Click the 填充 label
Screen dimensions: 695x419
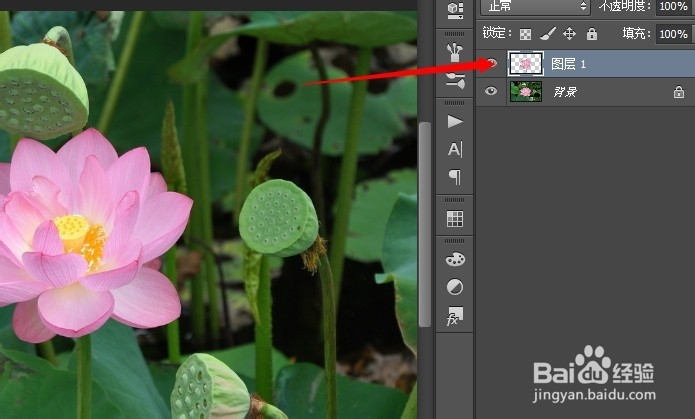tap(636, 34)
